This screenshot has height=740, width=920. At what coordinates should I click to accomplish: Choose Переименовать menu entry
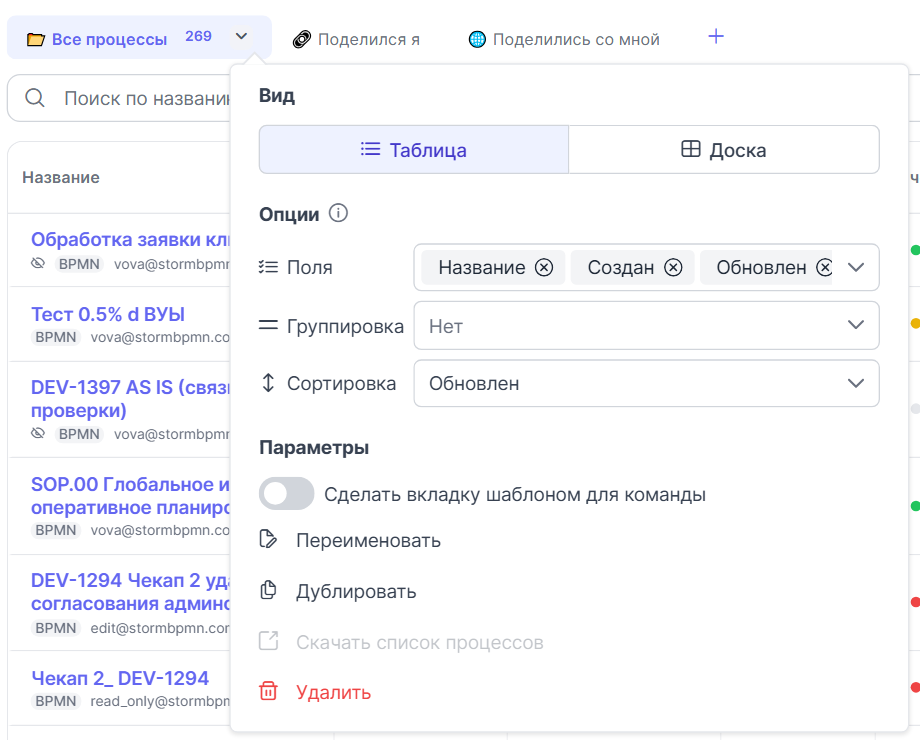(368, 540)
